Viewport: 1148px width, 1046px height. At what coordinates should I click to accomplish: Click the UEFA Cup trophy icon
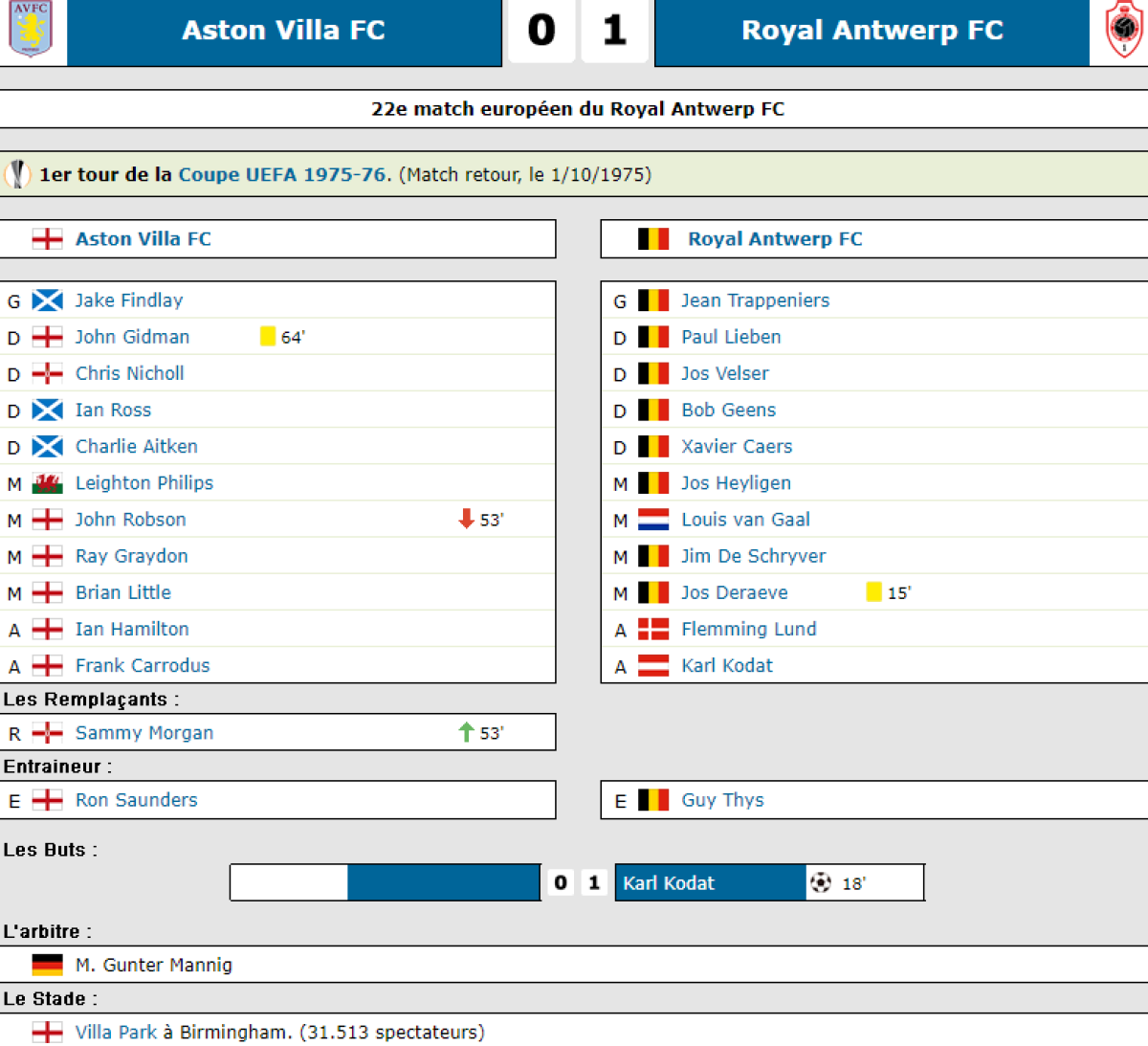click(x=18, y=174)
